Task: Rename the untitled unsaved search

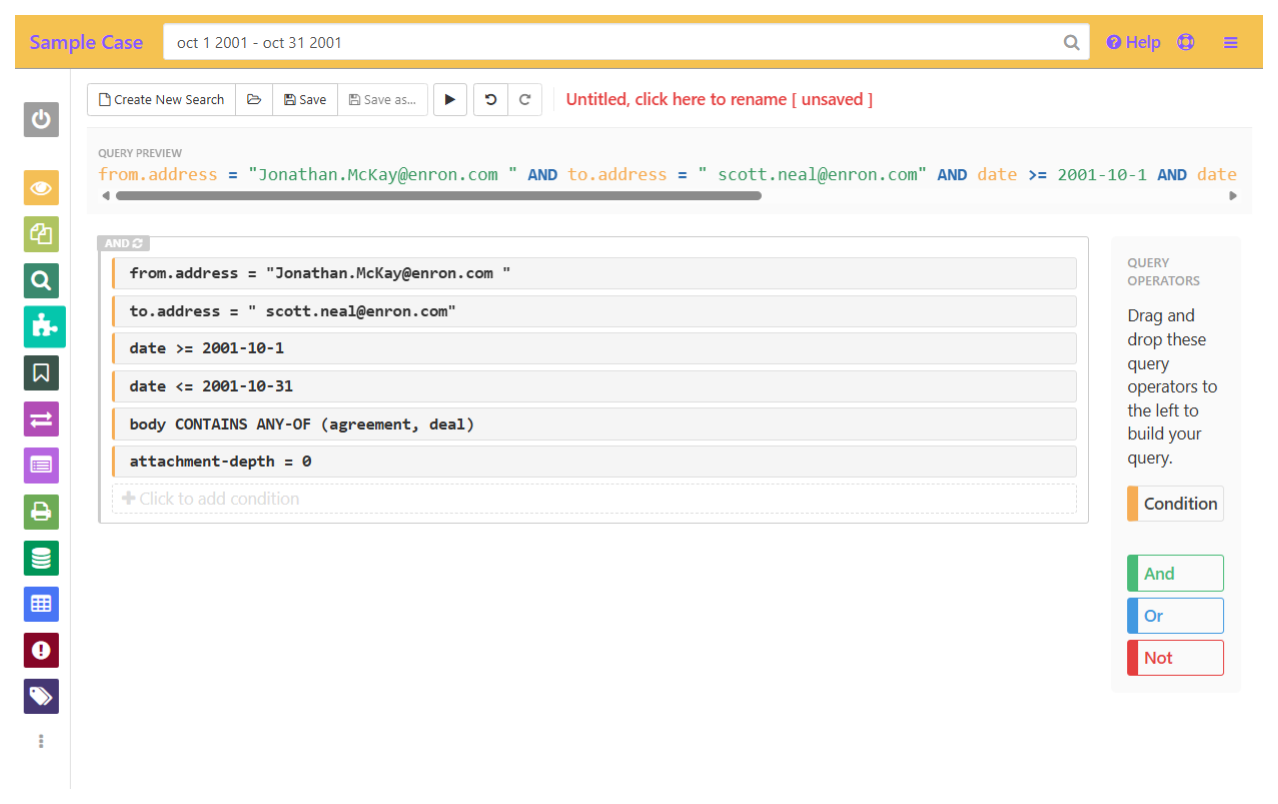Action: point(719,100)
